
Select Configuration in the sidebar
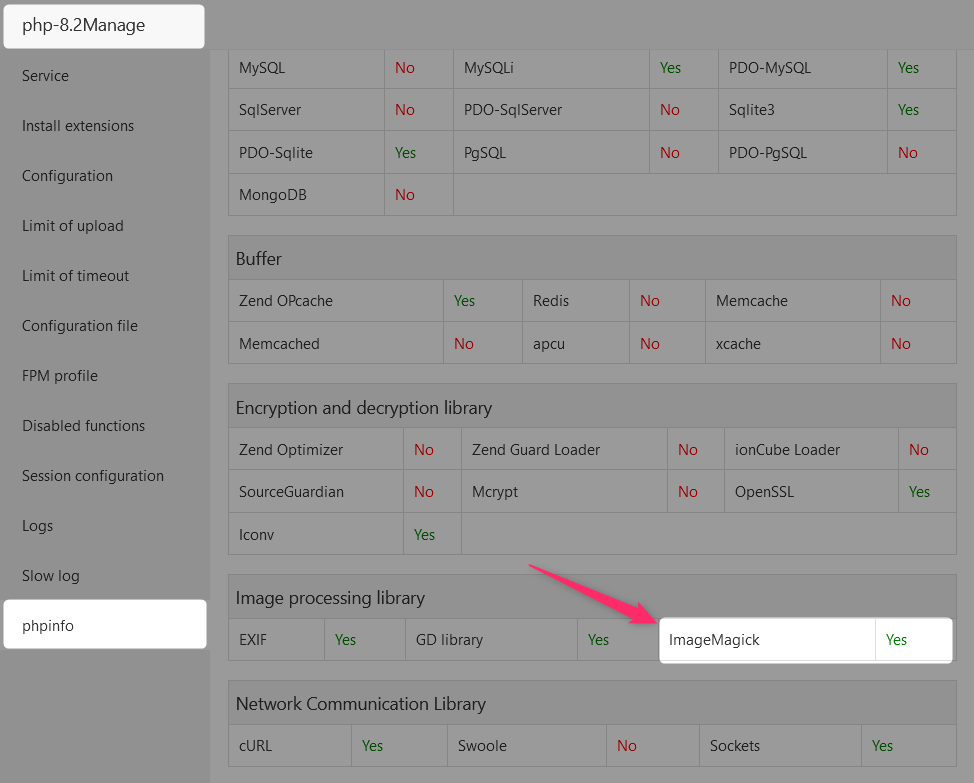click(67, 176)
